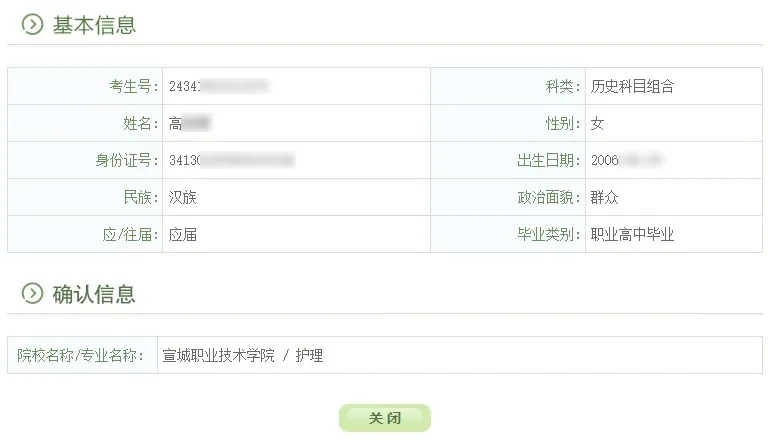Click the 出生日期 value starting 2006
The width and height of the screenshot is (768, 448).
[627, 160]
